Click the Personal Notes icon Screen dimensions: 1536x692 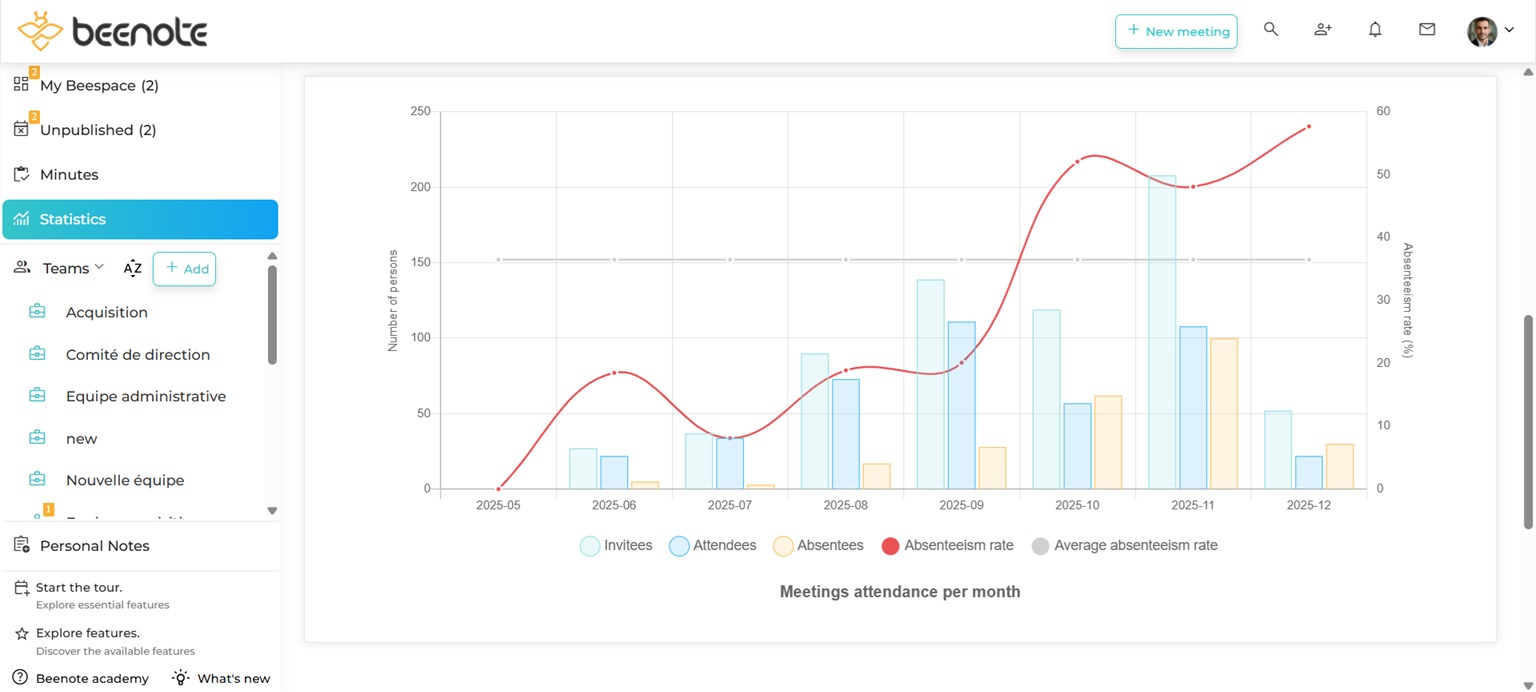point(21,545)
